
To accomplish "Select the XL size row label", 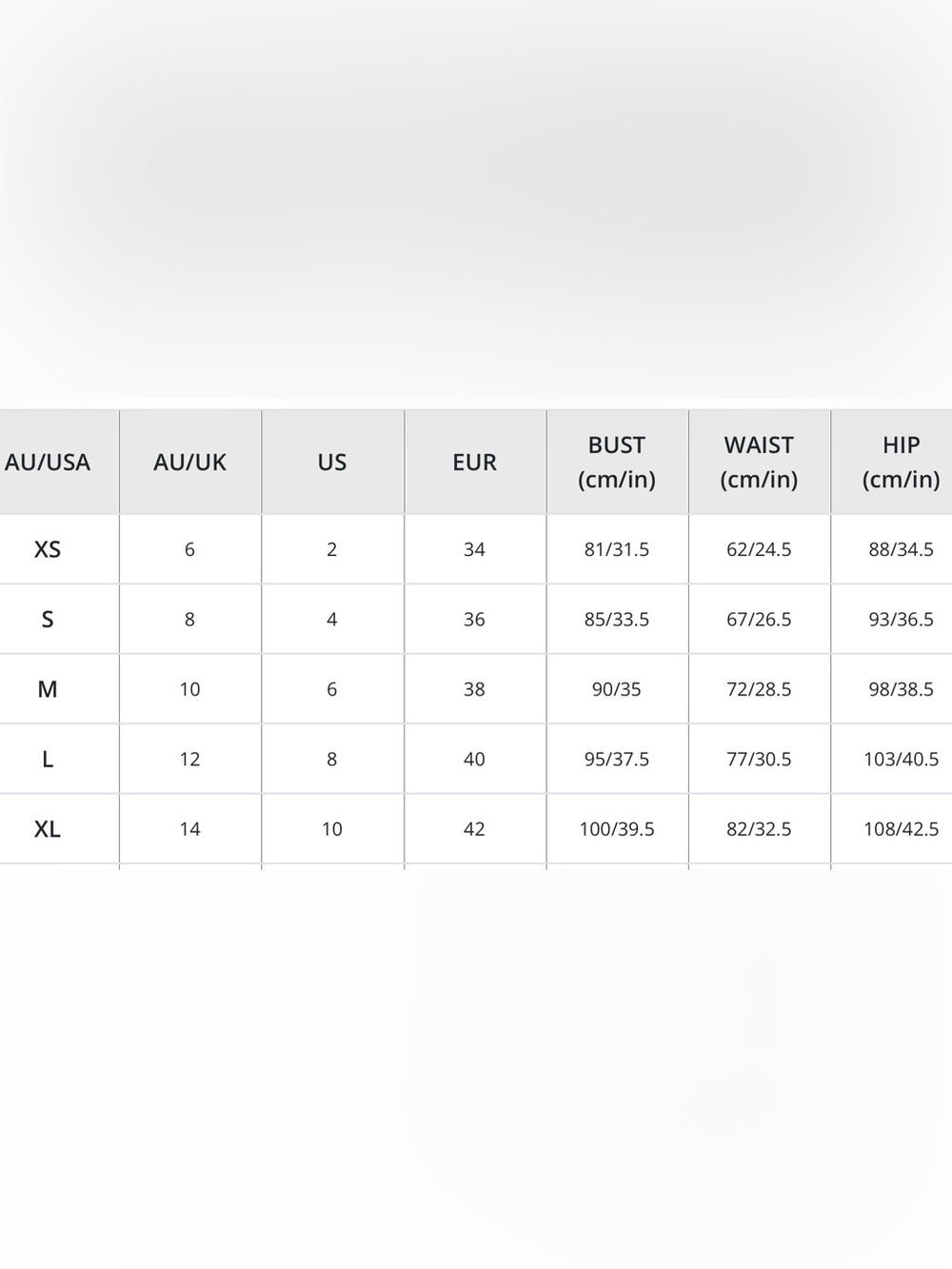I will (48, 829).
